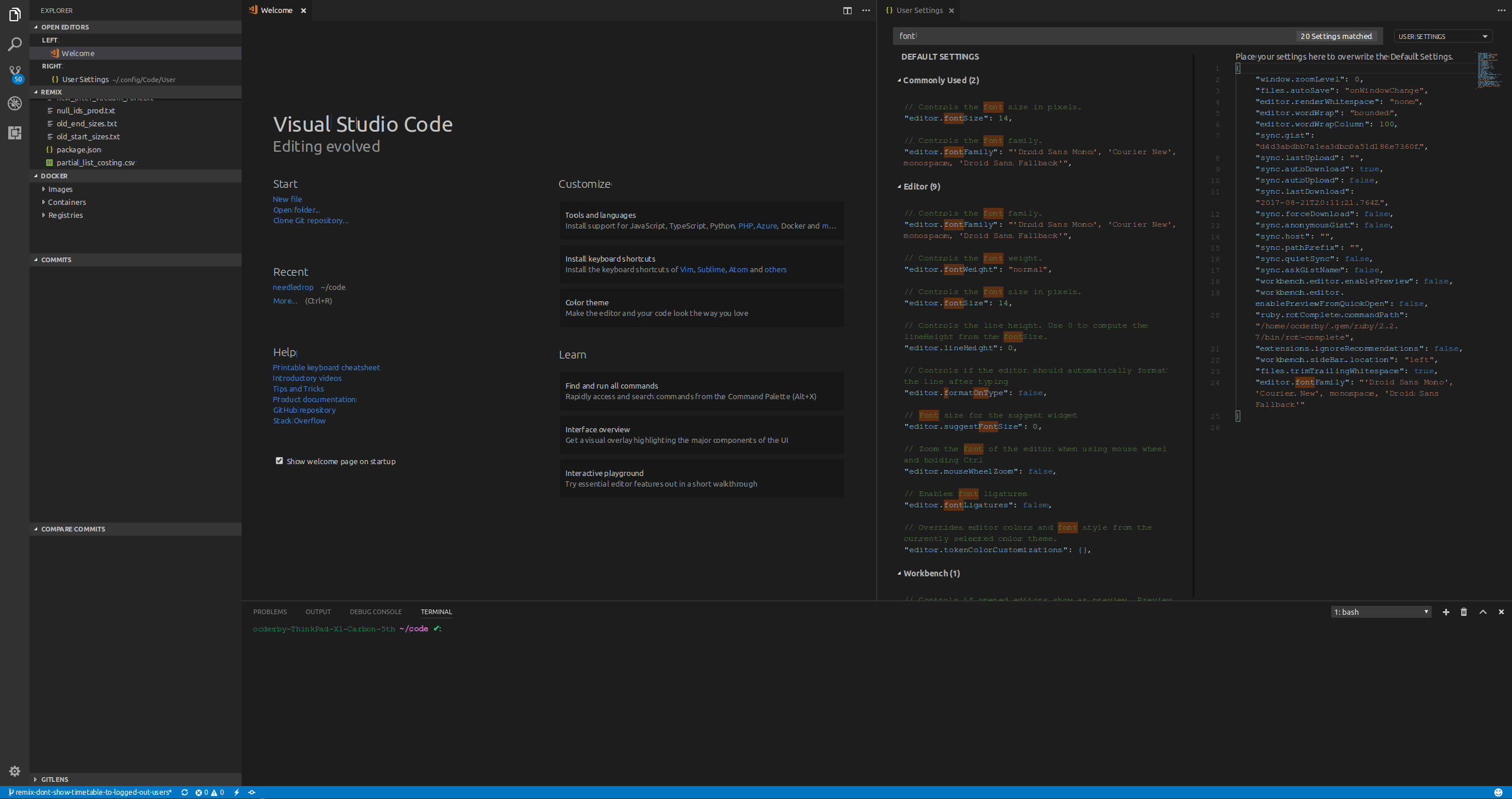
Task: Open the Debug view icon
Action: tap(15, 103)
